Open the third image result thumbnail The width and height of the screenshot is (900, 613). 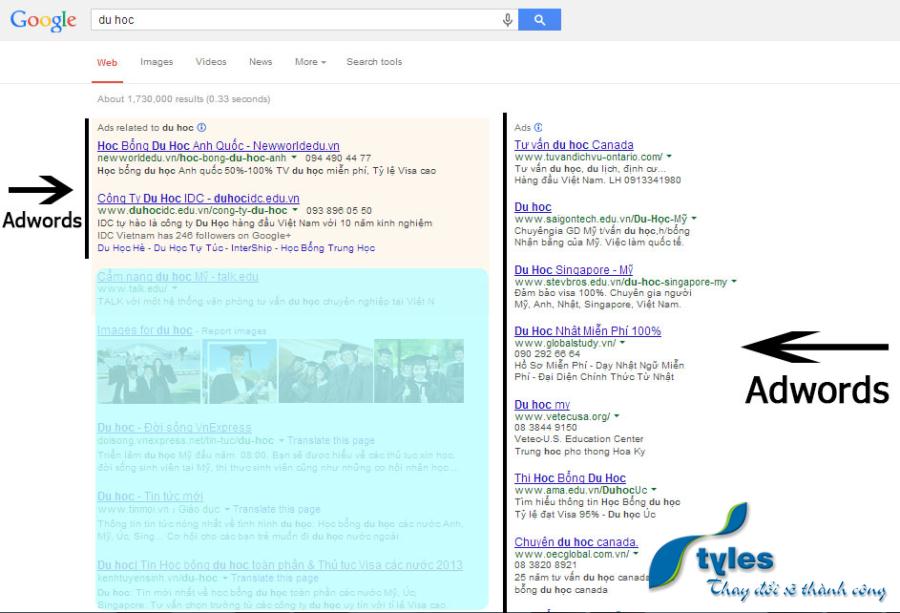(x=325, y=371)
